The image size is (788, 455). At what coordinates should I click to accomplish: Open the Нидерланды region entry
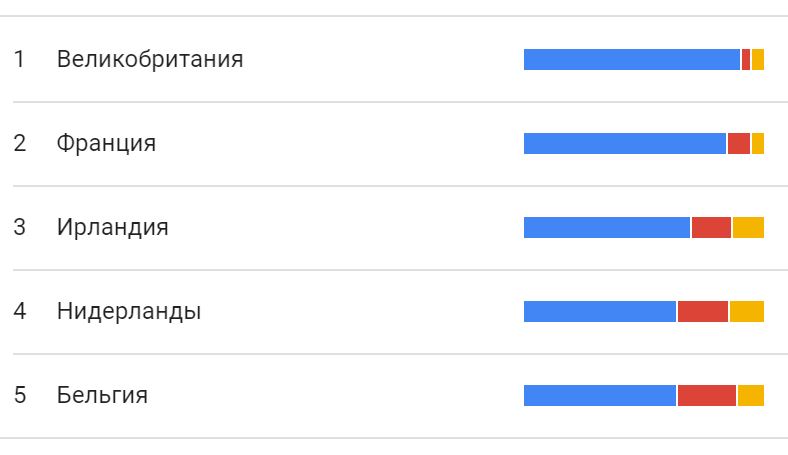[x=129, y=311]
